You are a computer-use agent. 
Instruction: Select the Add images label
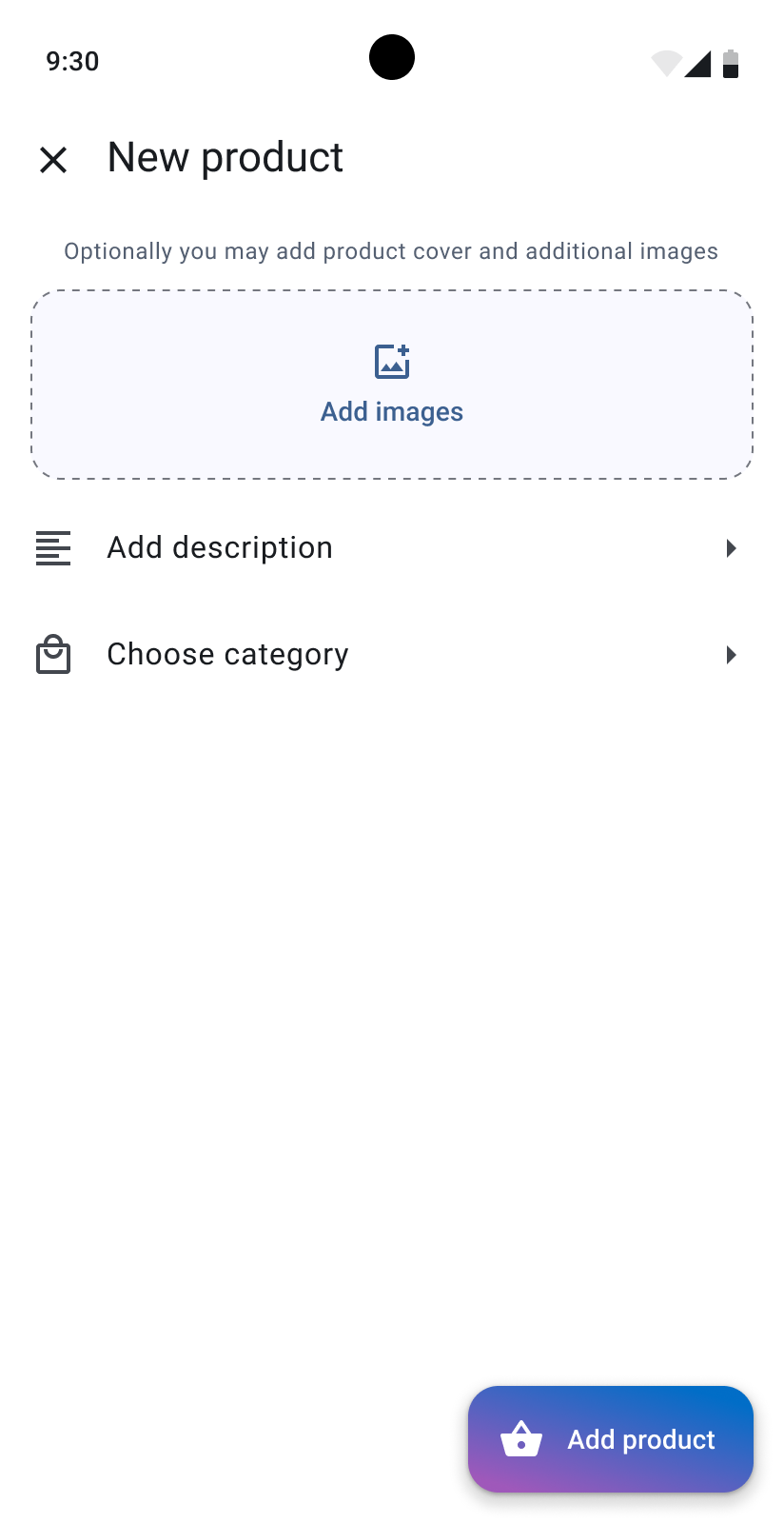392,411
